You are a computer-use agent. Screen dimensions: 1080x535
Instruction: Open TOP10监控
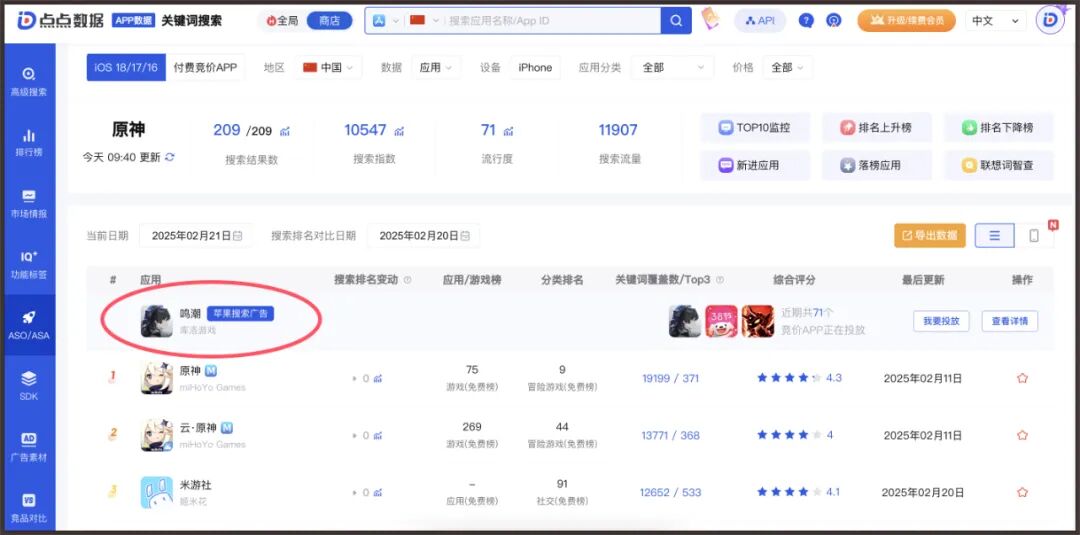755,127
